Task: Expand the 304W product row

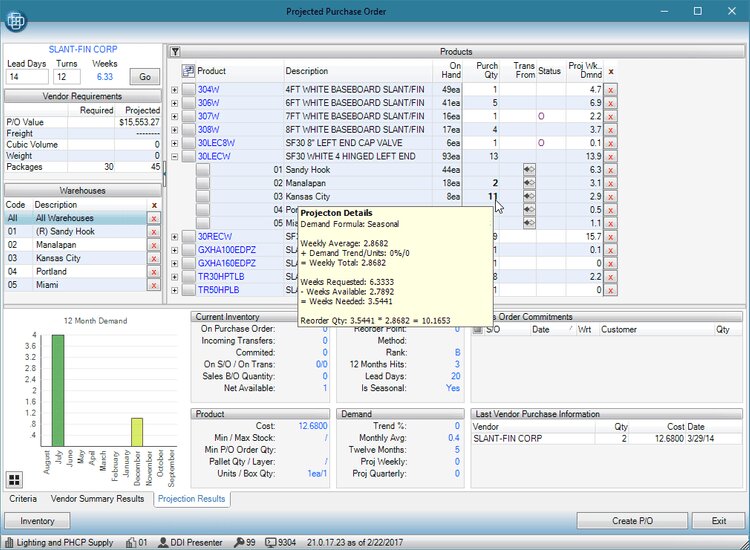Action: tap(175, 90)
